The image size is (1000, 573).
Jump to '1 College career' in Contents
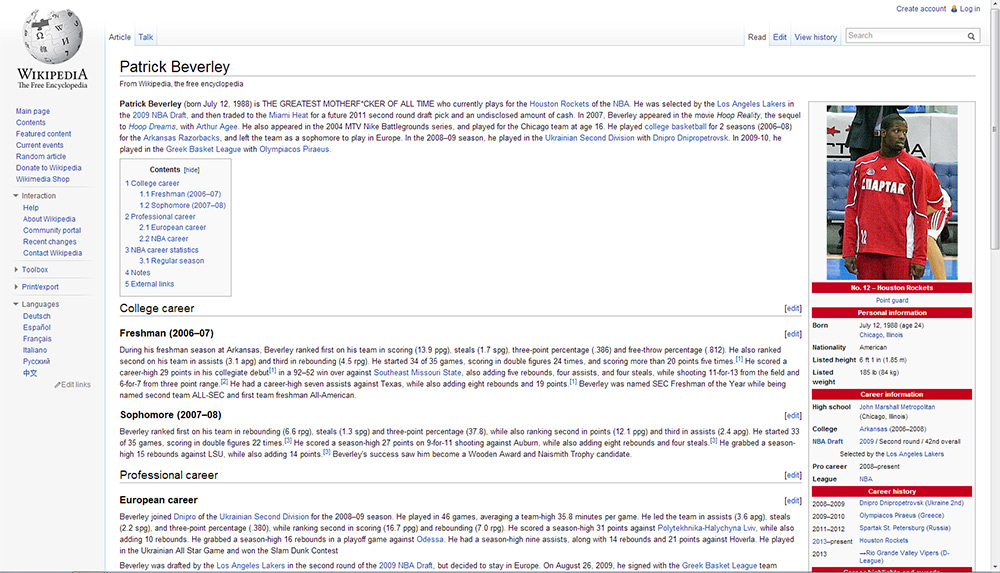point(152,183)
